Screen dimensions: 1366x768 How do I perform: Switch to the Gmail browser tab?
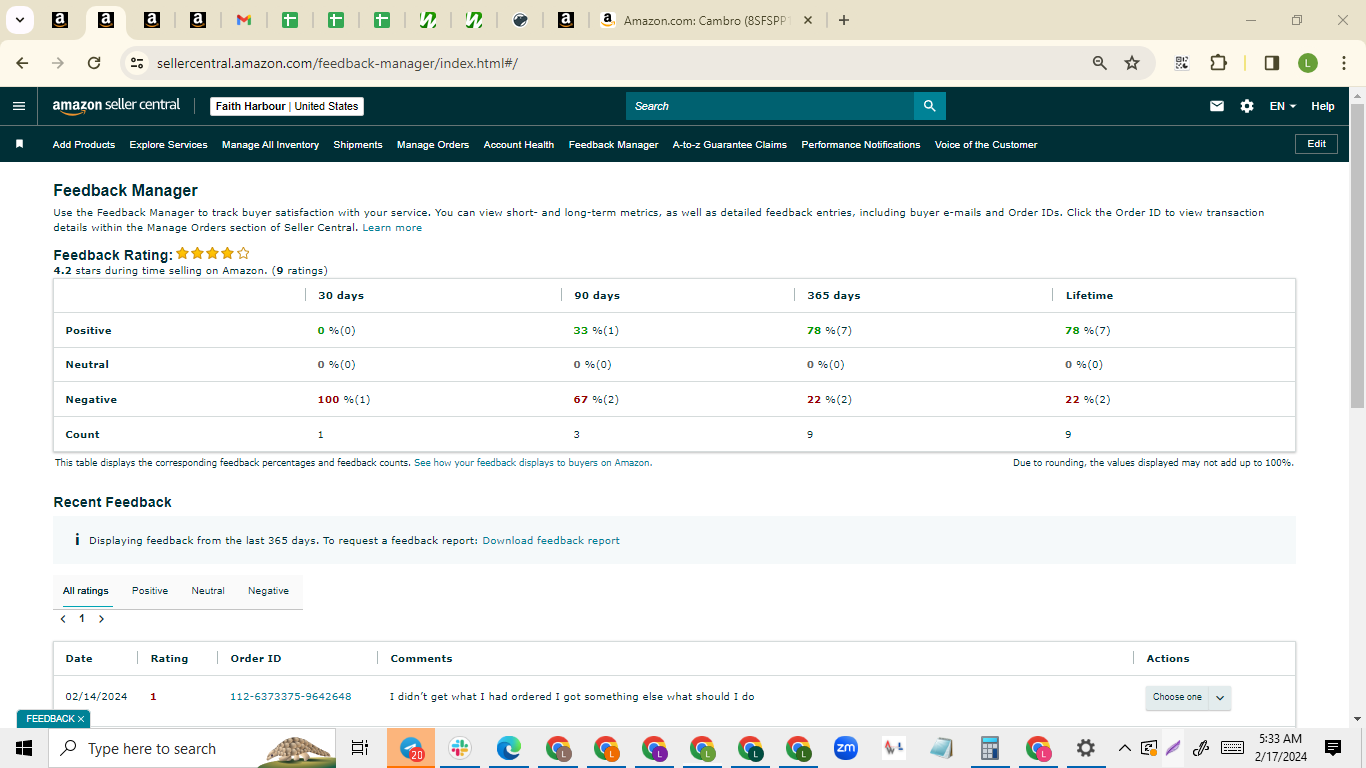point(243,20)
